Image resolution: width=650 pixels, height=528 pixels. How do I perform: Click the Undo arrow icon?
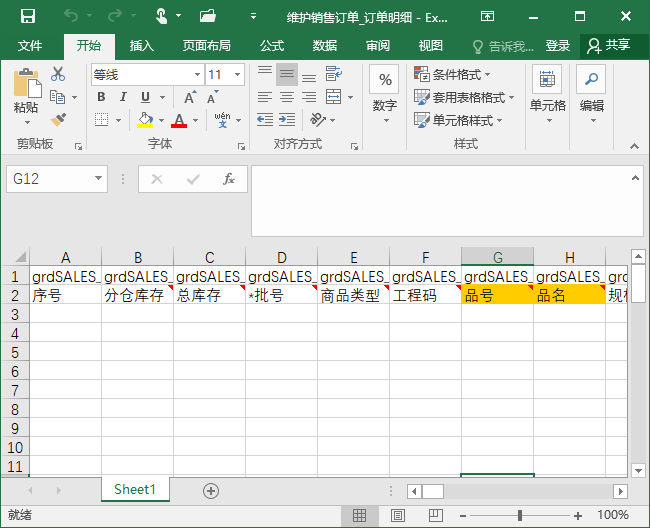click(x=71, y=16)
